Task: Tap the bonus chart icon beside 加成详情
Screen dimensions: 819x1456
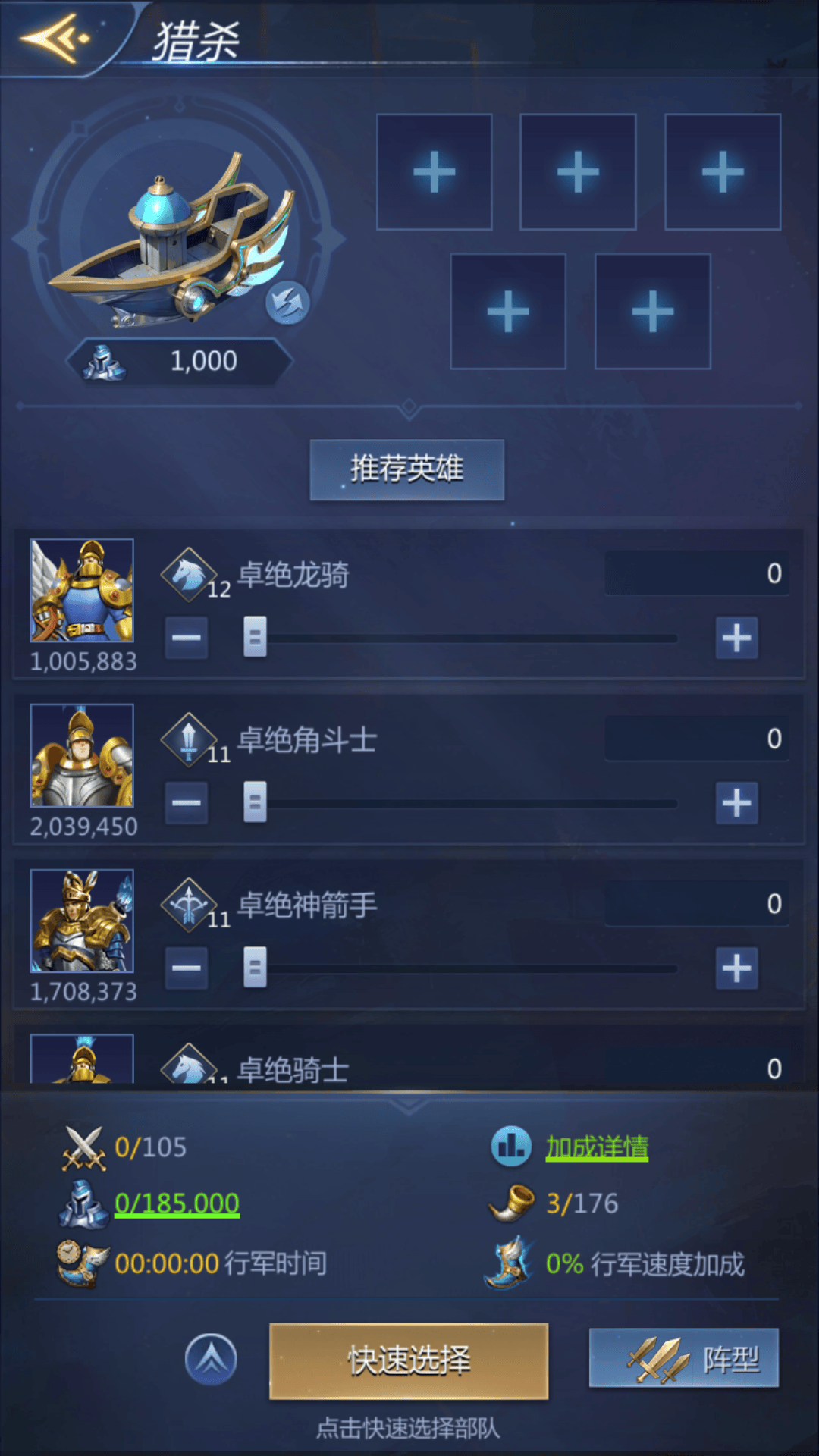Action: click(512, 1146)
